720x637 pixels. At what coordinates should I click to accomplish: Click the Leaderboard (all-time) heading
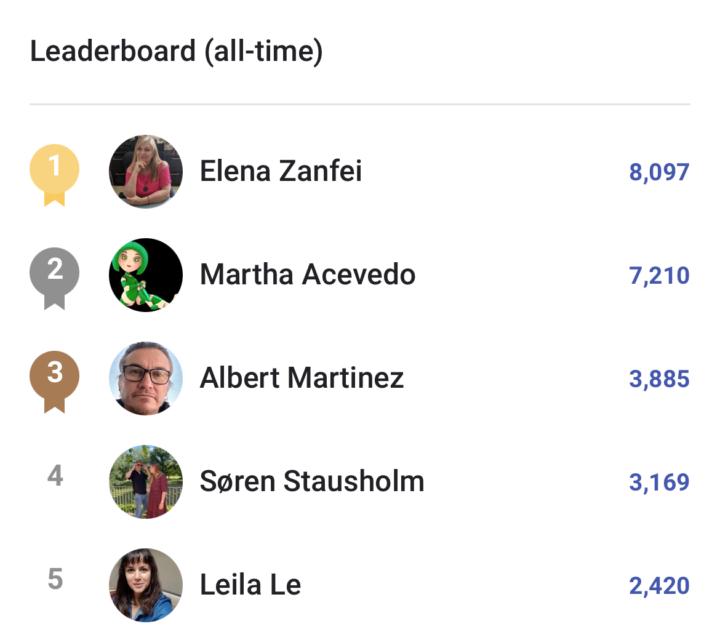tap(176, 51)
